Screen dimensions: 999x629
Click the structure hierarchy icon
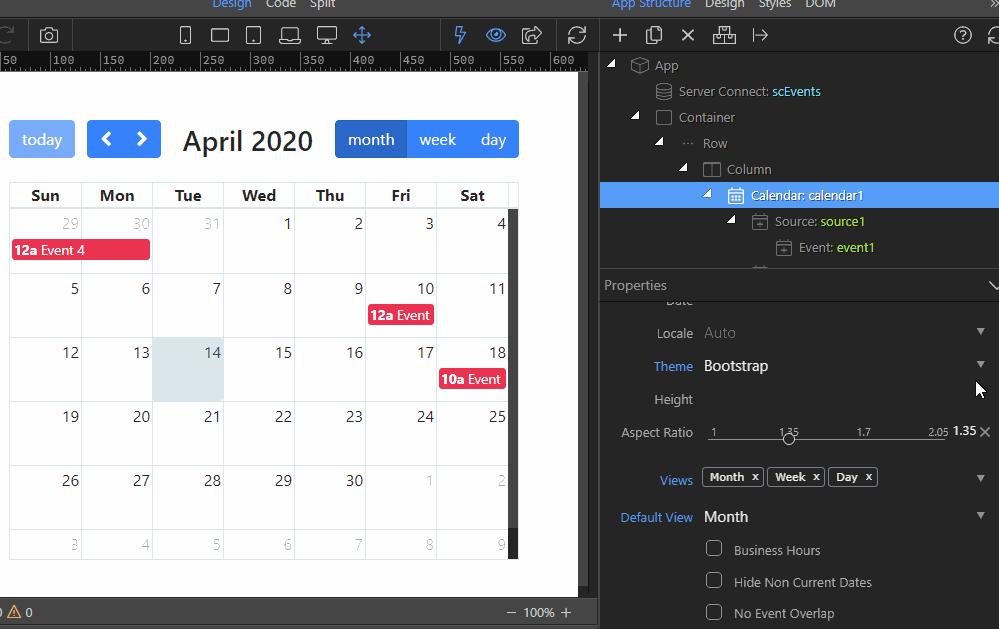[x=724, y=35]
